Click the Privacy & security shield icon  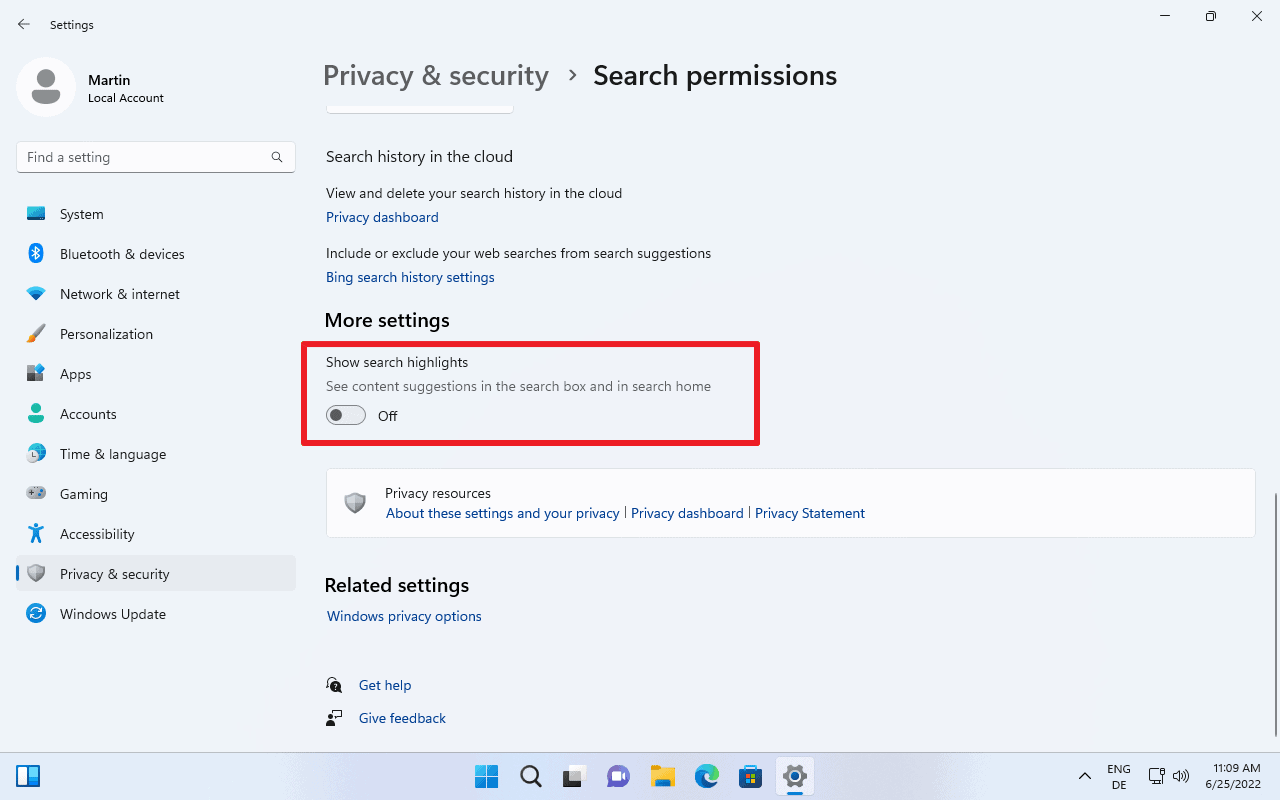tap(36, 574)
